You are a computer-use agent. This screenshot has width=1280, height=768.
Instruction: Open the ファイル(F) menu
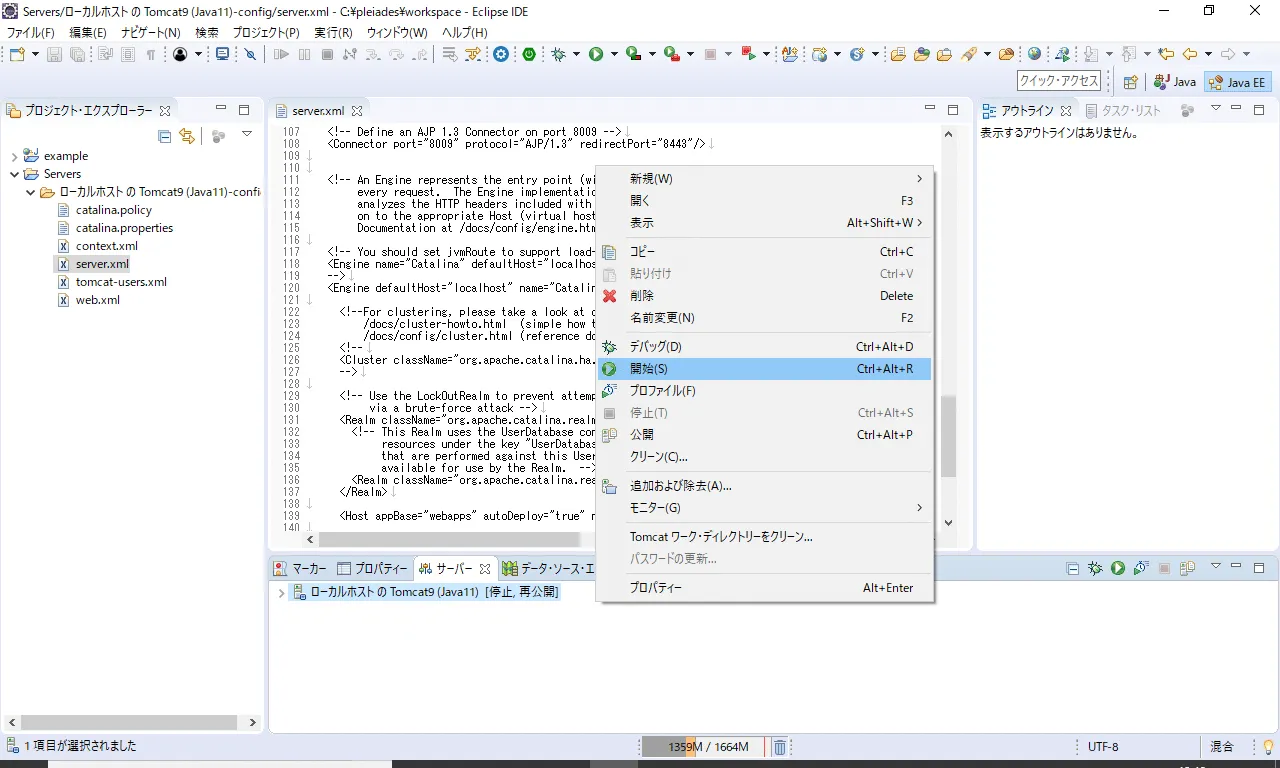31,32
